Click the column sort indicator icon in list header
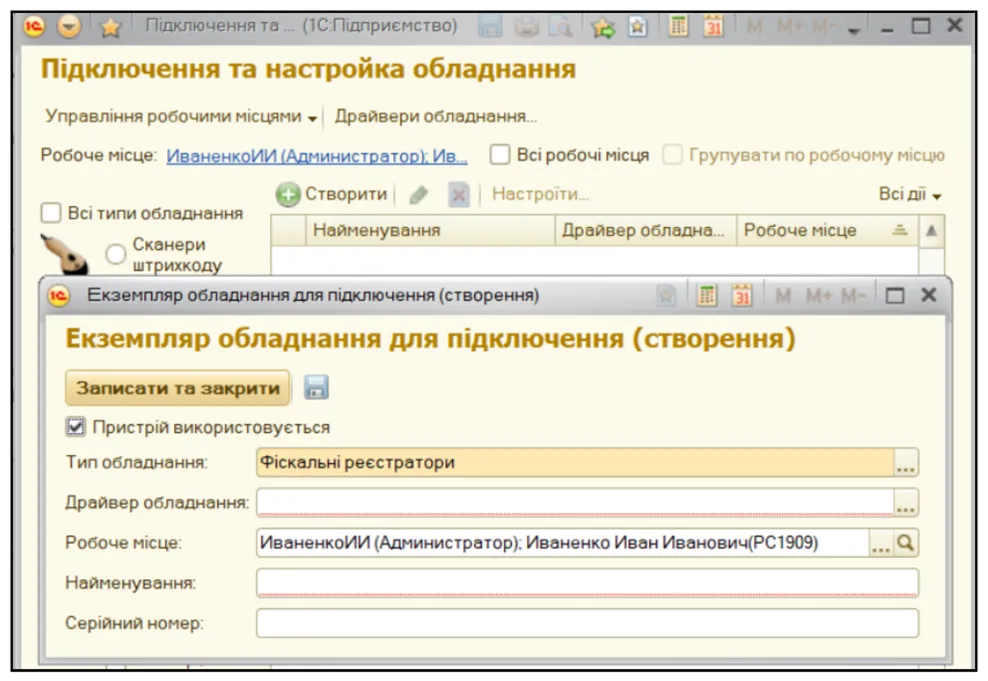Image resolution: width=988 pixels, height=681 pixels. [900, 231]
